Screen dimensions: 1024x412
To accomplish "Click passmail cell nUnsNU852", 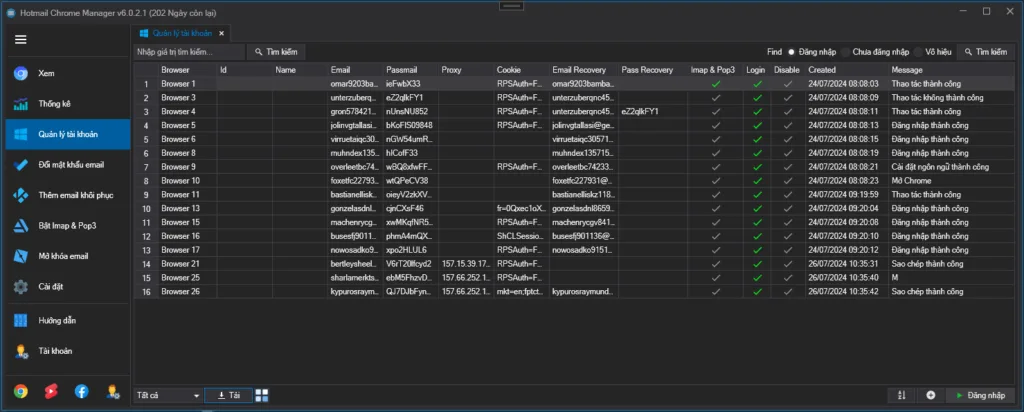I will 411,111.
